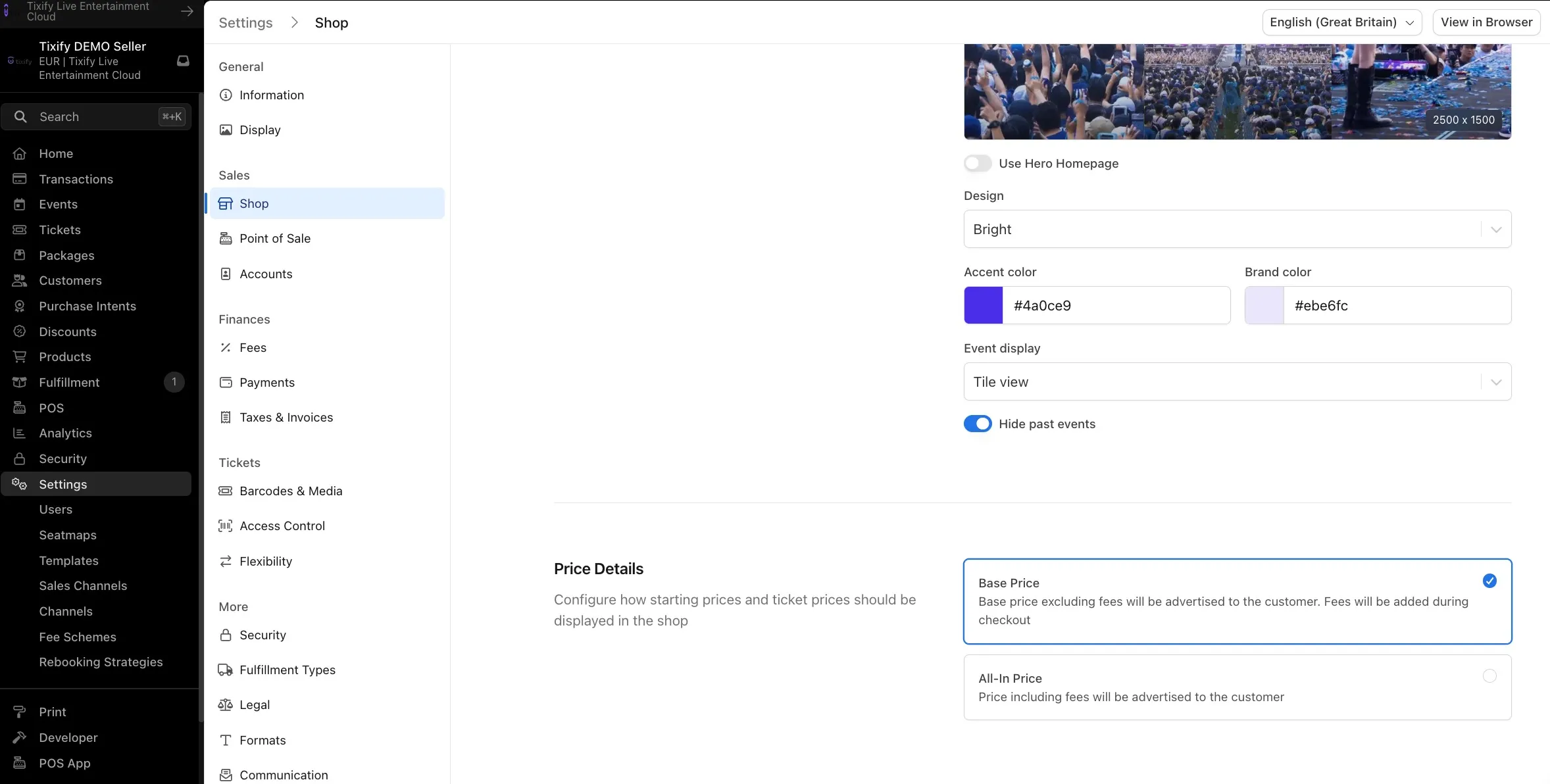Click the Point of Sale register icon
1550x784 pixels.
click(x=226, y=238)
